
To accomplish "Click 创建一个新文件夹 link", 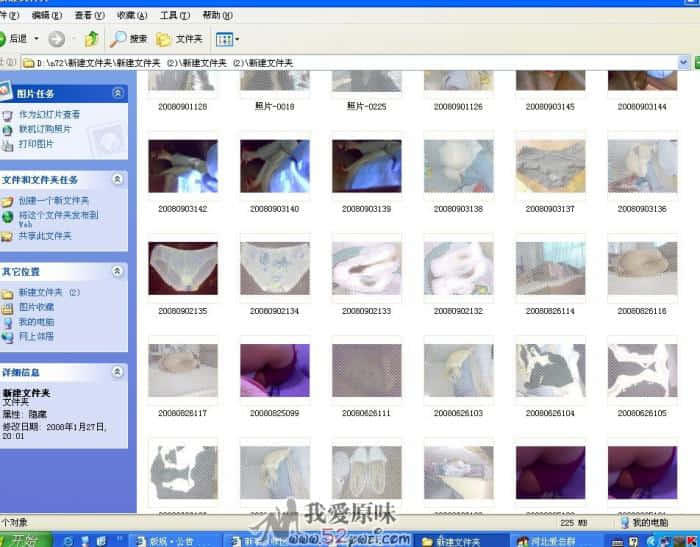I will (53, 201).
